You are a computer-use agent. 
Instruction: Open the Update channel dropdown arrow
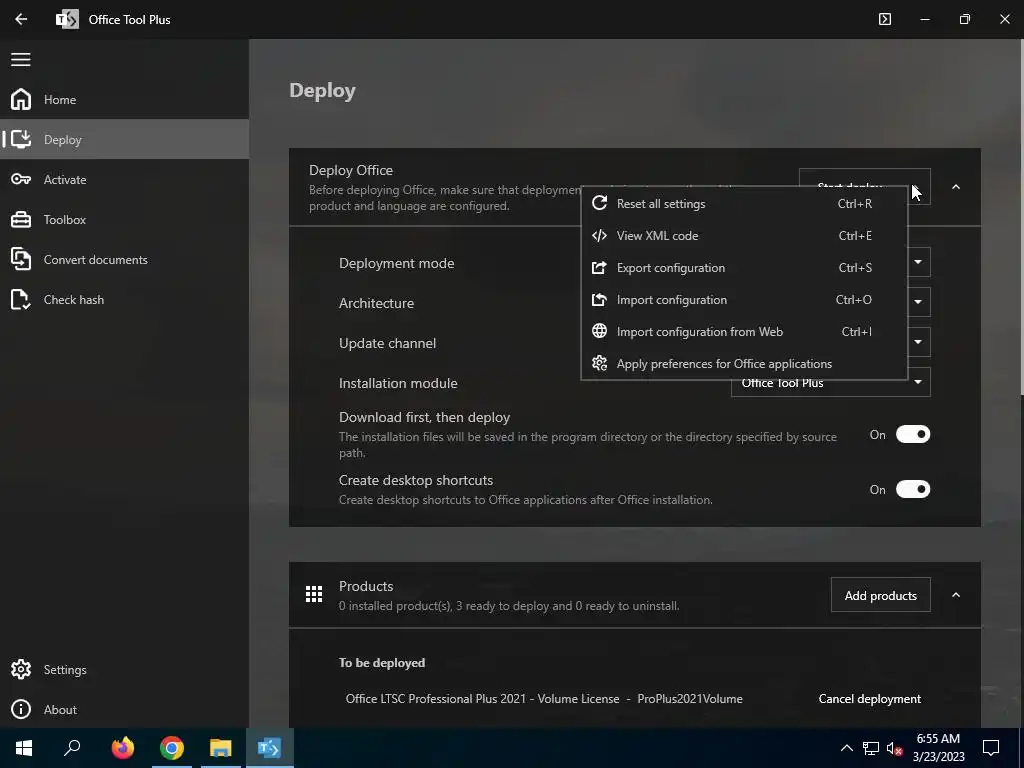pos(918,342)
